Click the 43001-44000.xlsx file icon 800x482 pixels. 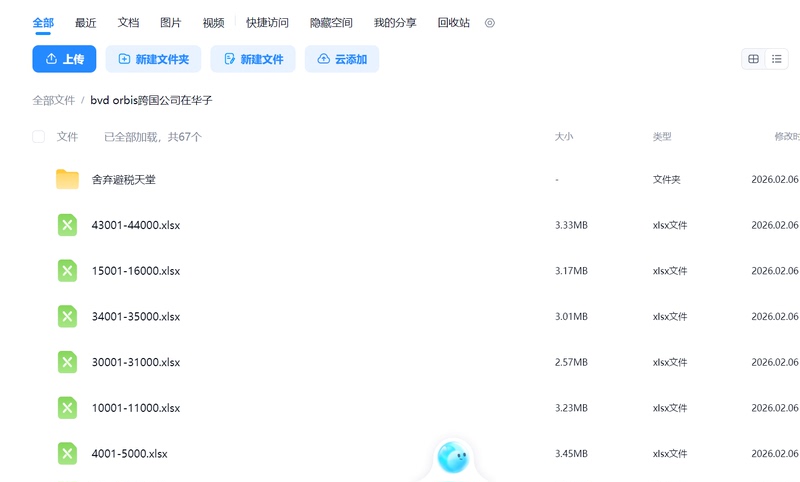point(67,225)
